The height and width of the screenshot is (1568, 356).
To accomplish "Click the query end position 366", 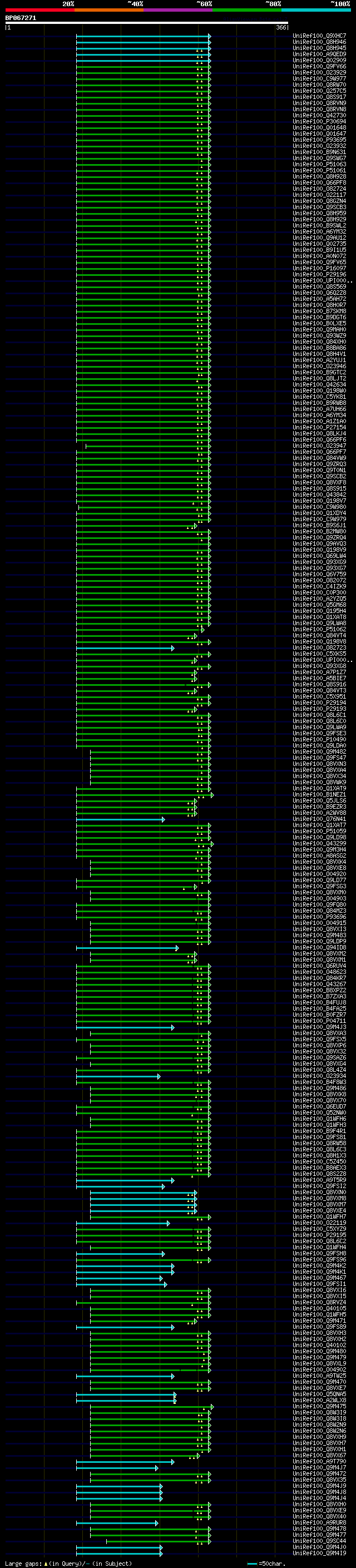I will tap(280, 27).
